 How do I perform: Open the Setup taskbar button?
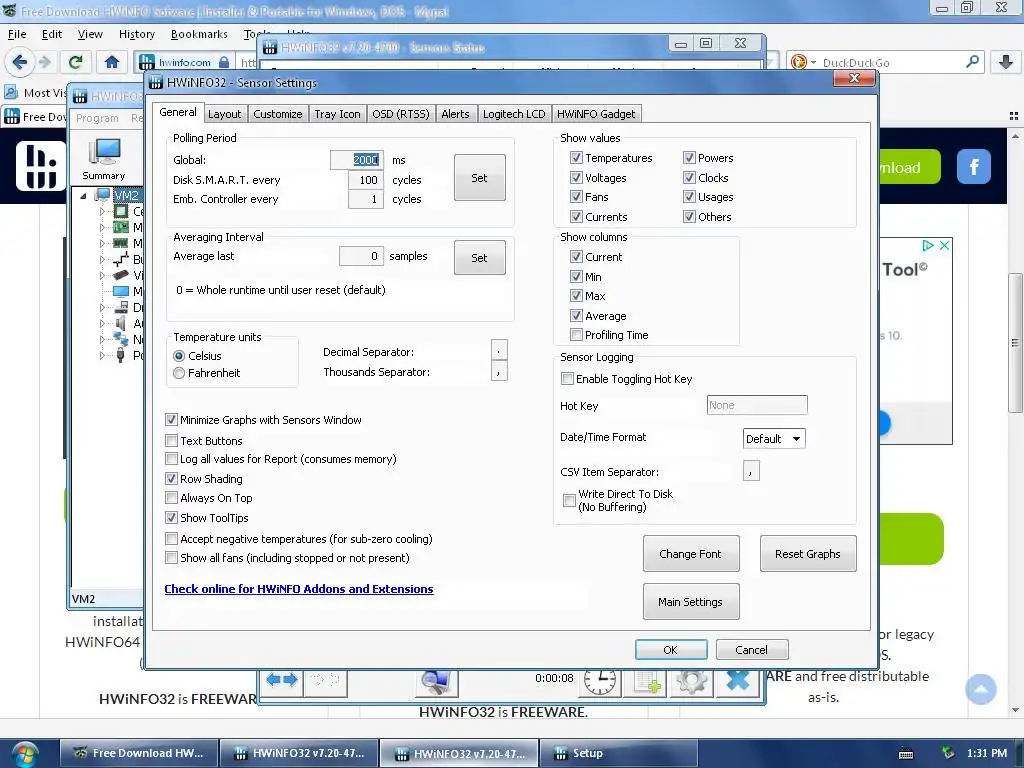(x=619, y=753)
